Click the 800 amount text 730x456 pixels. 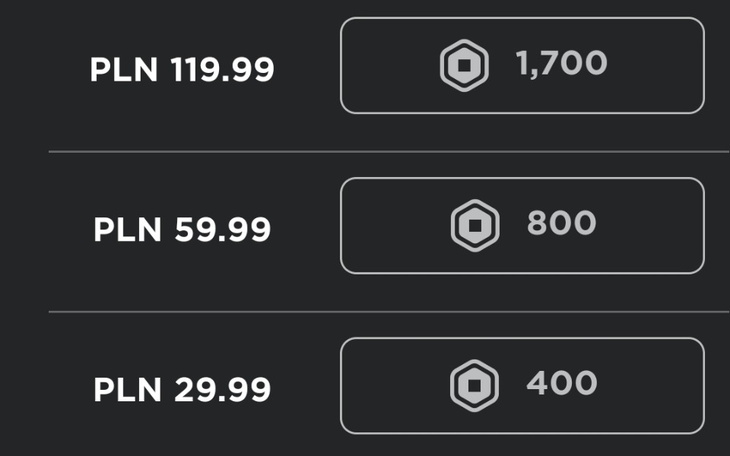pos(561,224)
